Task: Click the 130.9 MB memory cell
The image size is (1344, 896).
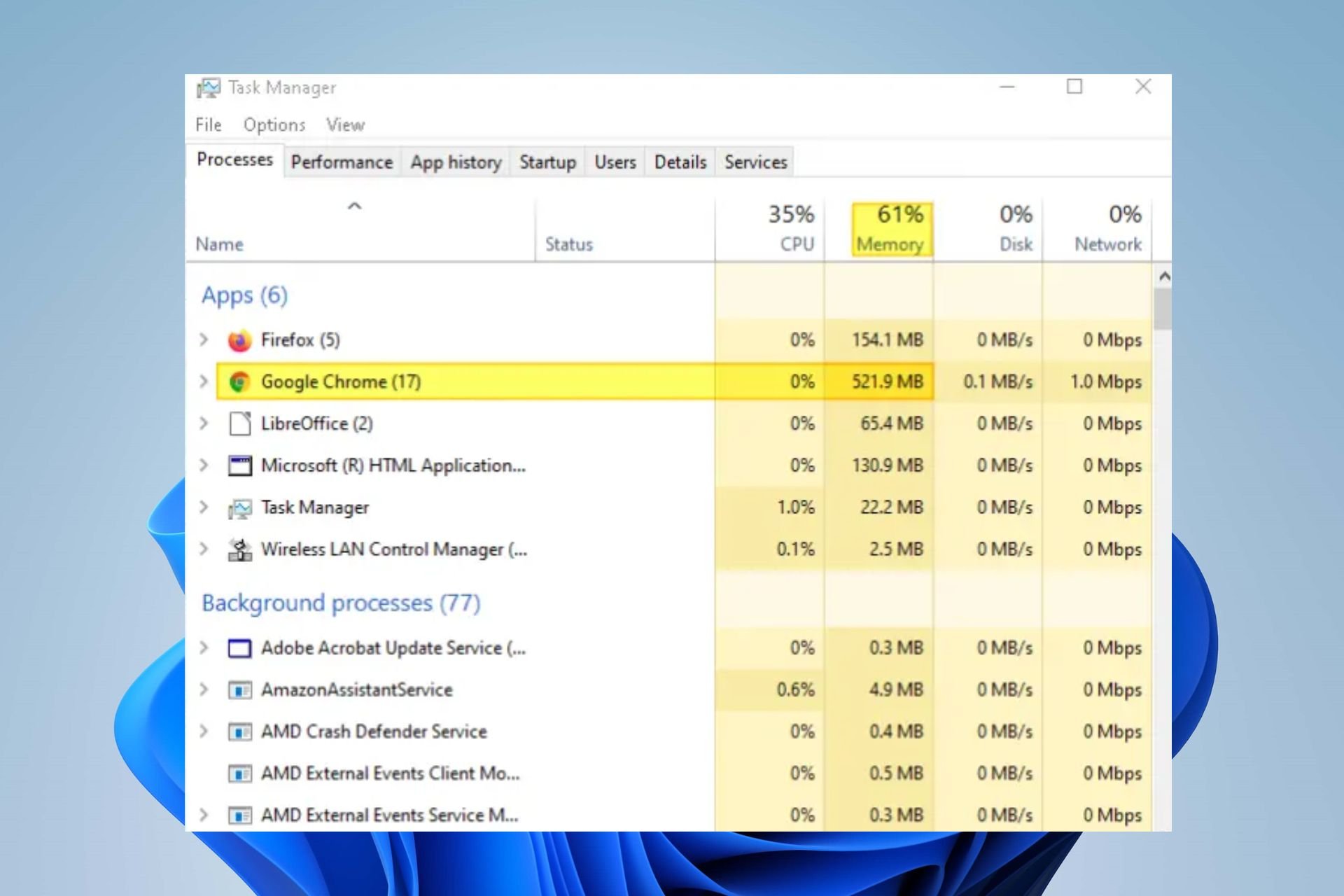Action: coord(879,465)
